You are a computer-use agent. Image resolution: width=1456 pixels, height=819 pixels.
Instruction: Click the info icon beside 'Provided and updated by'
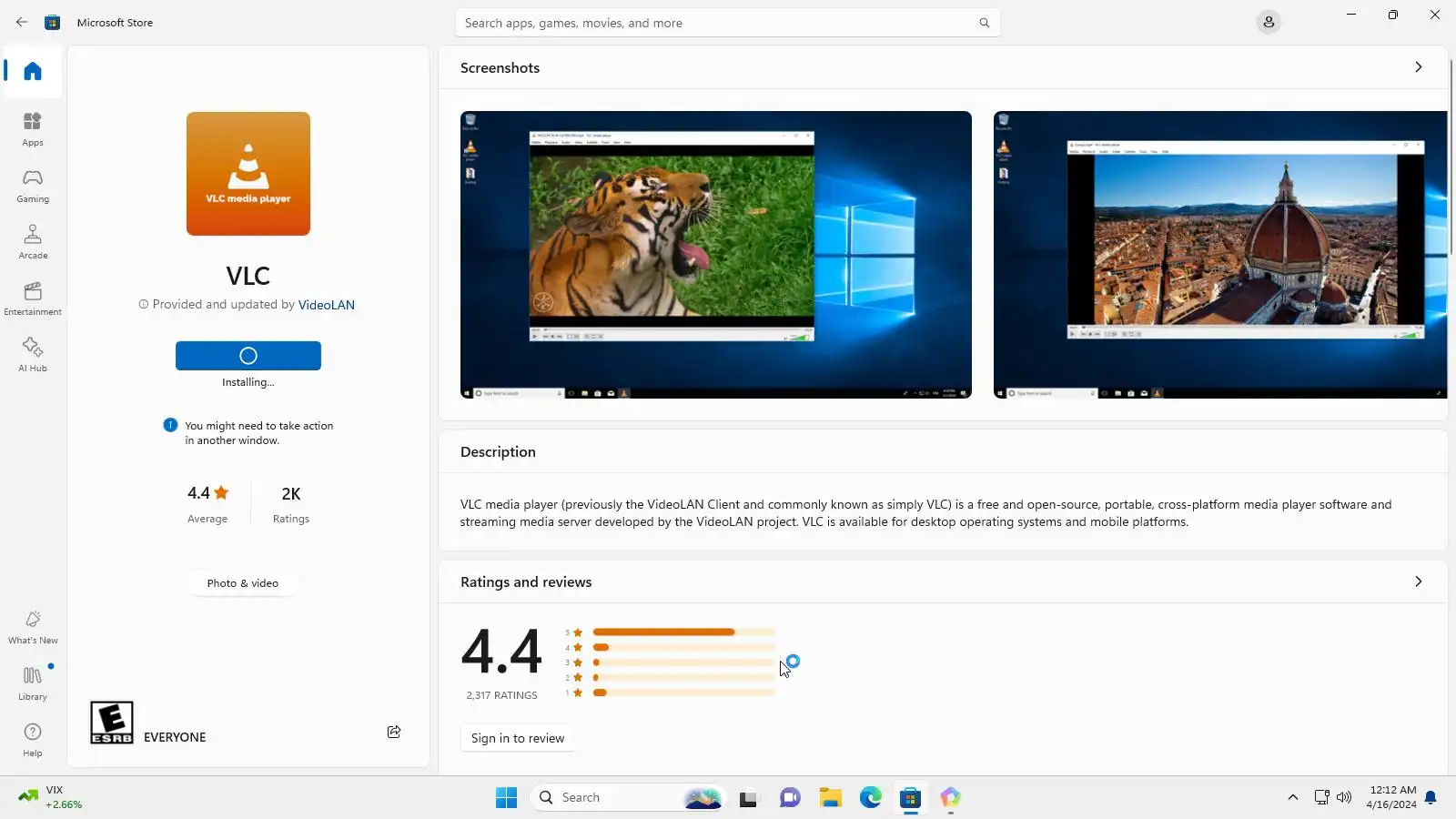point(143,305)
